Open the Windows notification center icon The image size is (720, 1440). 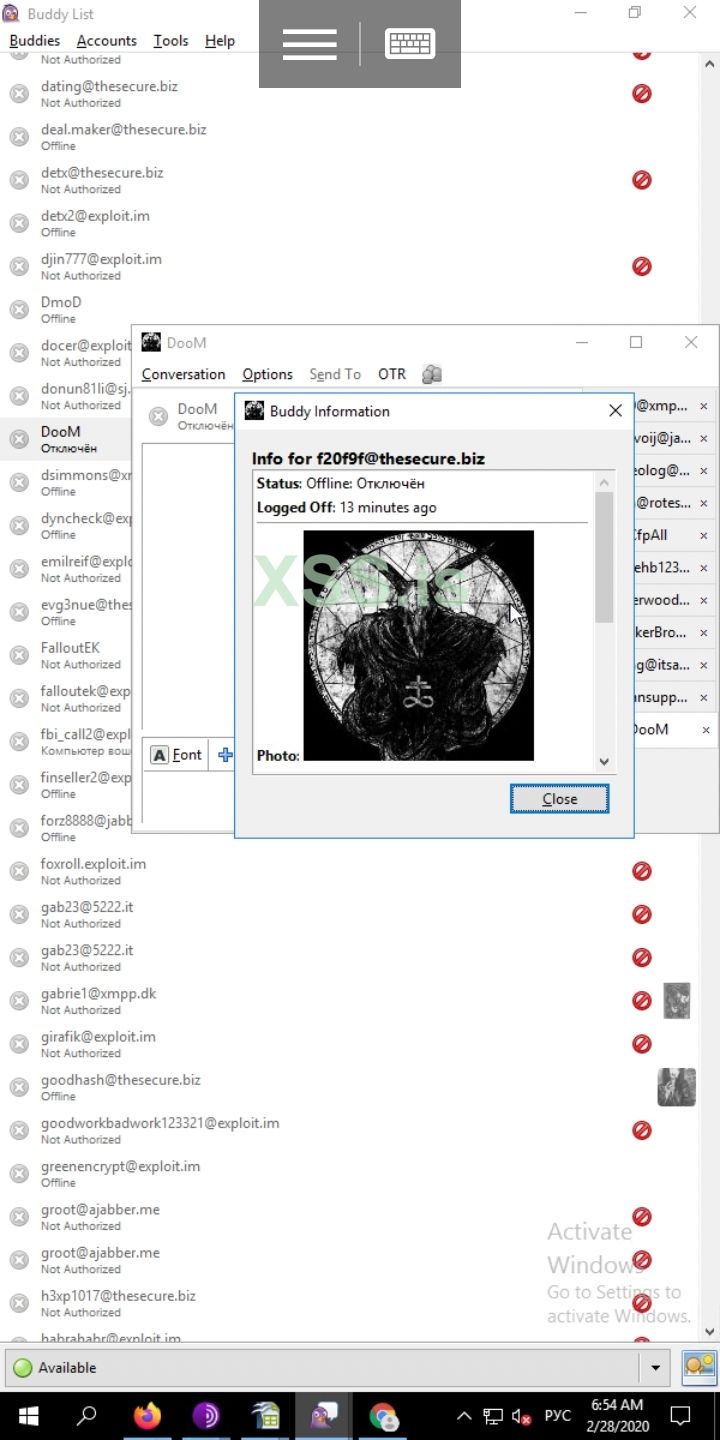[680, 1416]
